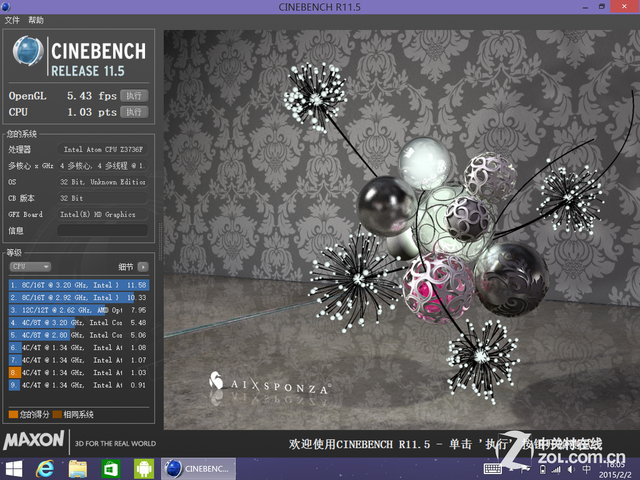This screenshot has width=640, height=480.
Task: Restore down the CINEBENCH window
Action: pyautogui.click(x=602, y=7)
